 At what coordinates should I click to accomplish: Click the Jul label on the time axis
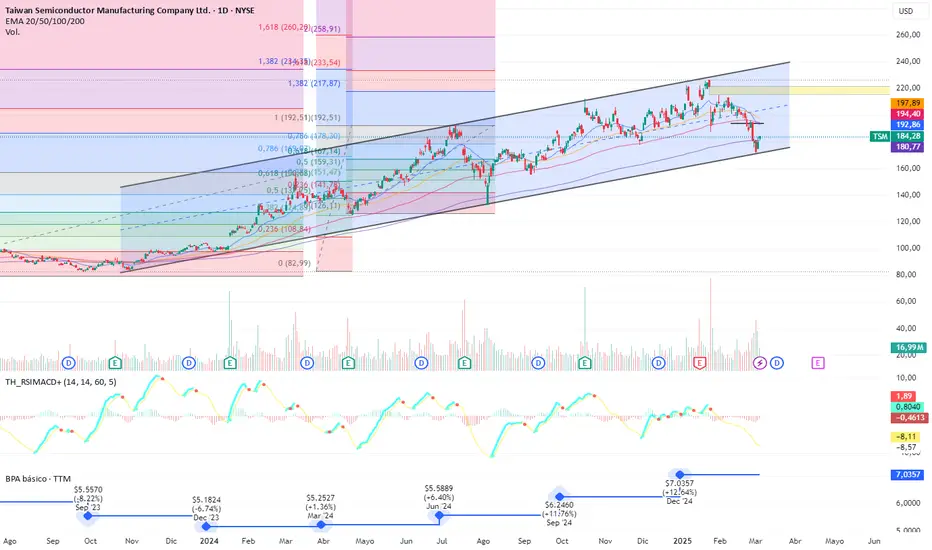(x=442, y=541)
